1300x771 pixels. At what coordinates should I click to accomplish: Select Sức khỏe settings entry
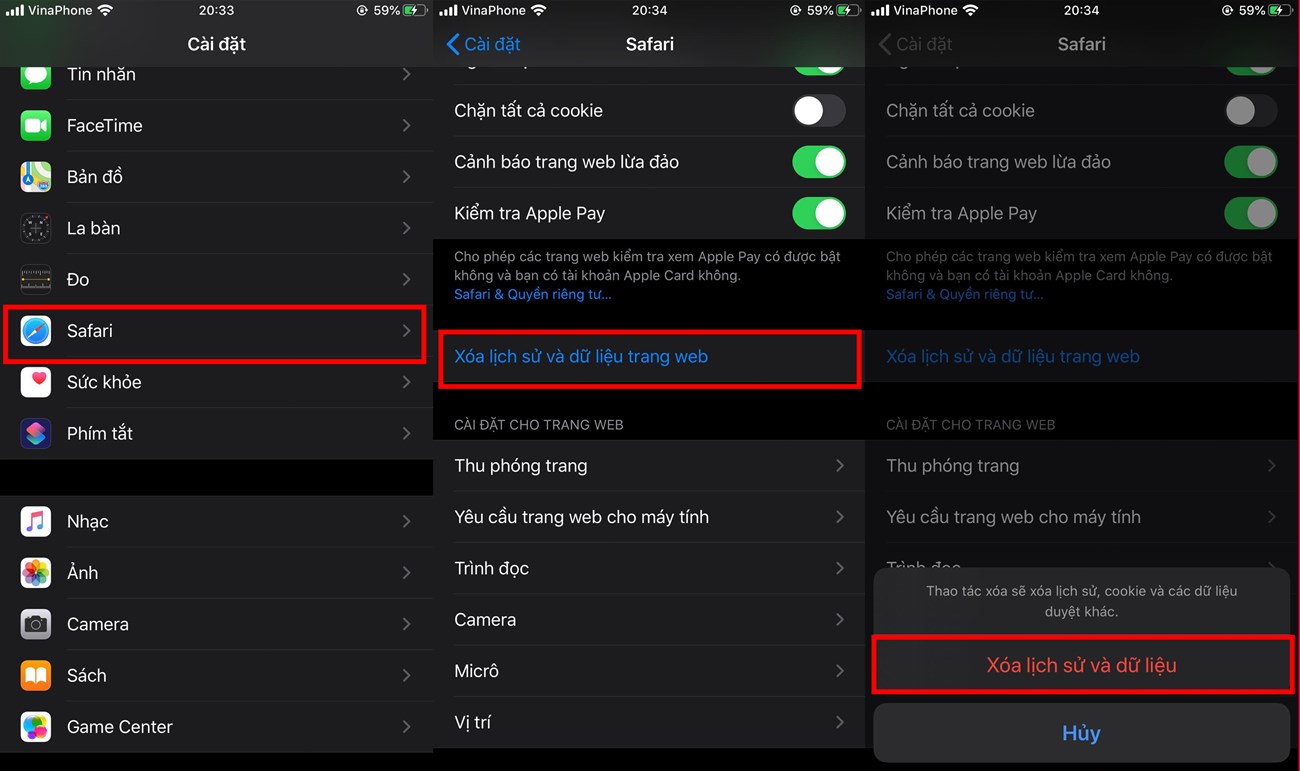[x=216, y=382]
